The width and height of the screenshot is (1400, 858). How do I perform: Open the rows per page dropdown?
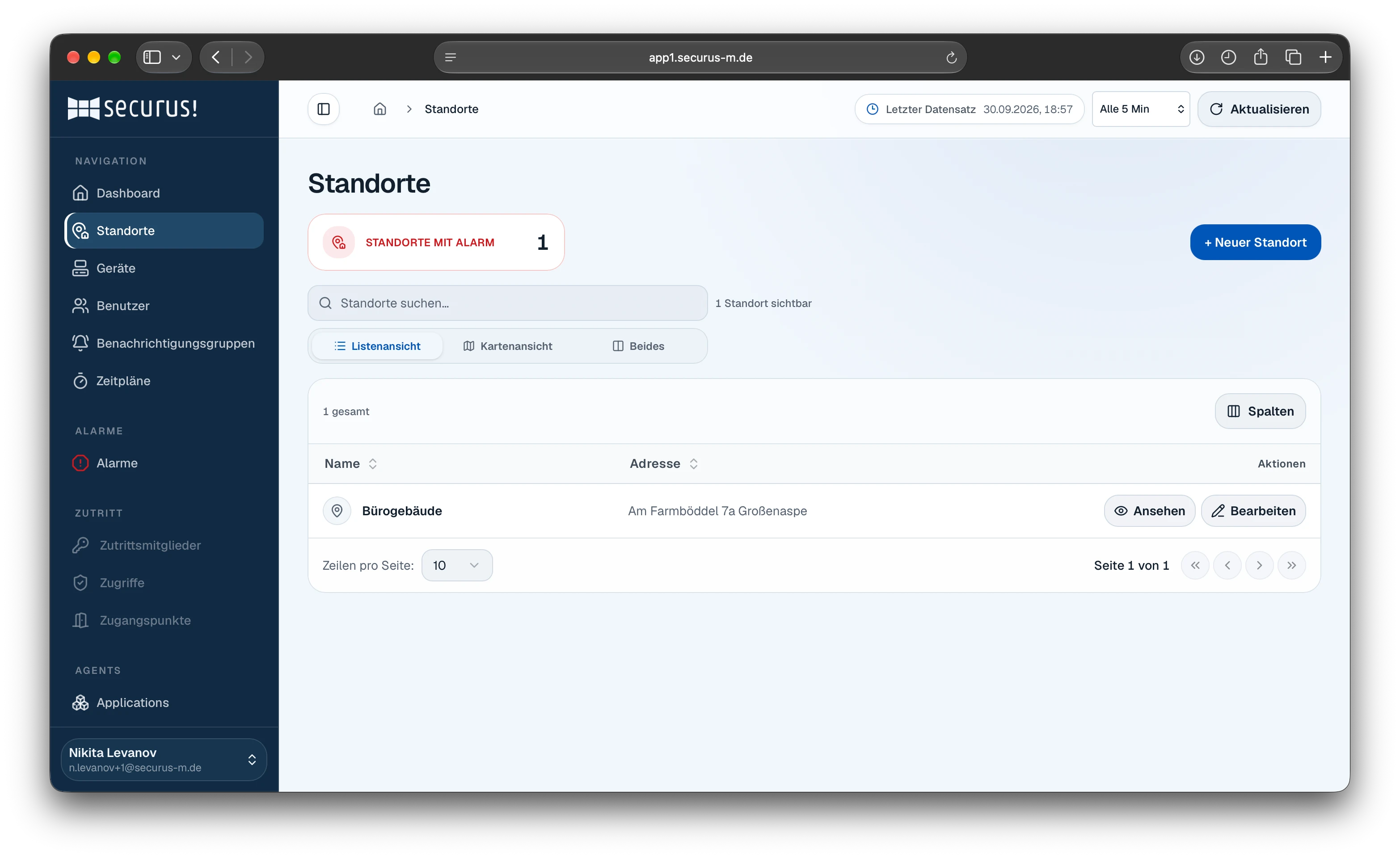click(x=457, y=565)
